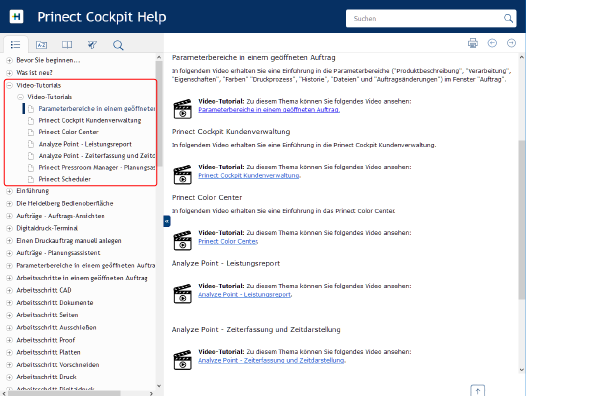Click page icon beside Analyze Point - Leistungsreport
The height and width of the screenshot is (396, 605).
31,144
